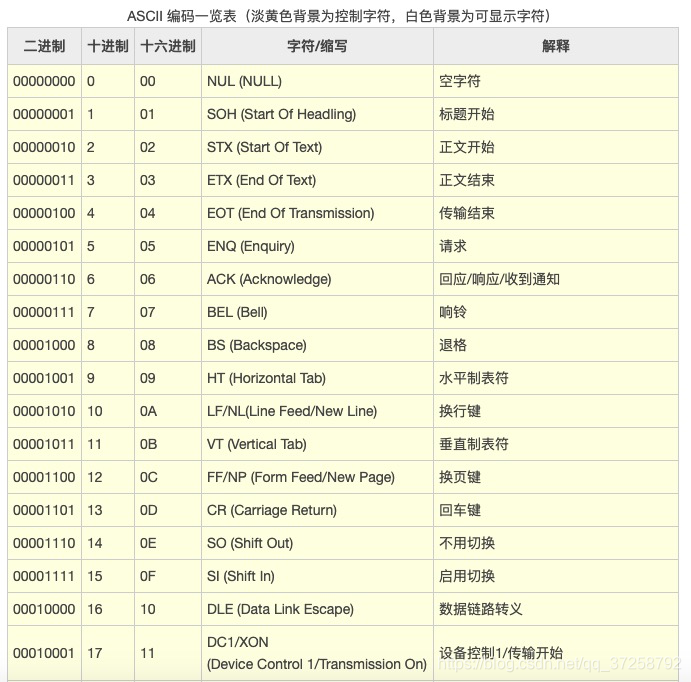The image size is (691, 682).
Task: Click the 退格 cell
Action: point(556,345)
